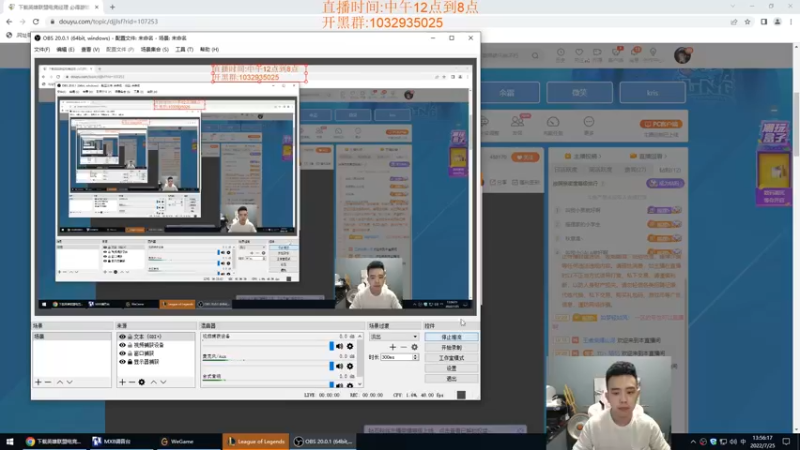Image resolution: width=800 pixels, height=450 pixels.
Task: Click the transition duration 300ms field
Action: tap(396, 357)
